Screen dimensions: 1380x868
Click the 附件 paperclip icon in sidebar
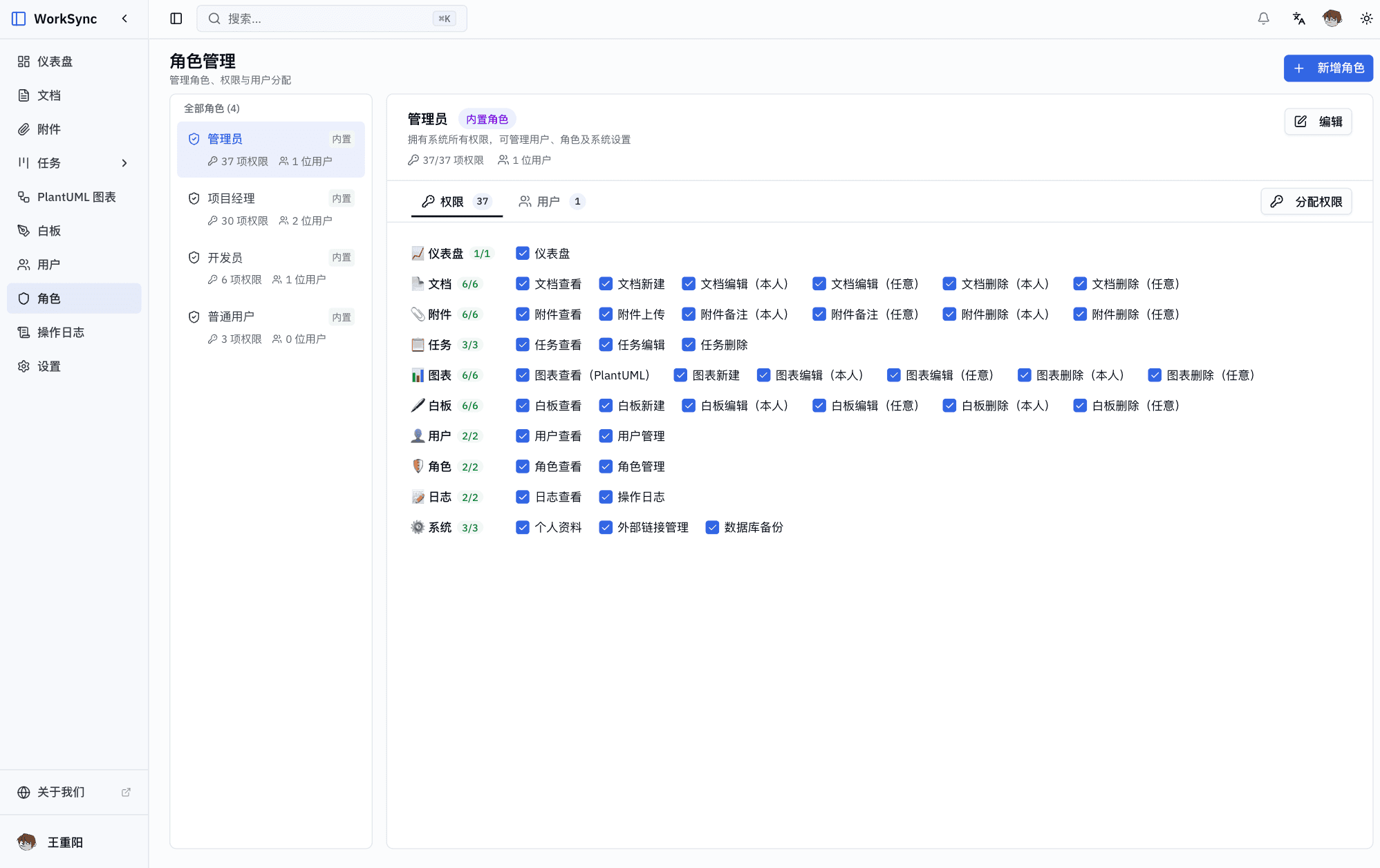(x=24, y=129)
